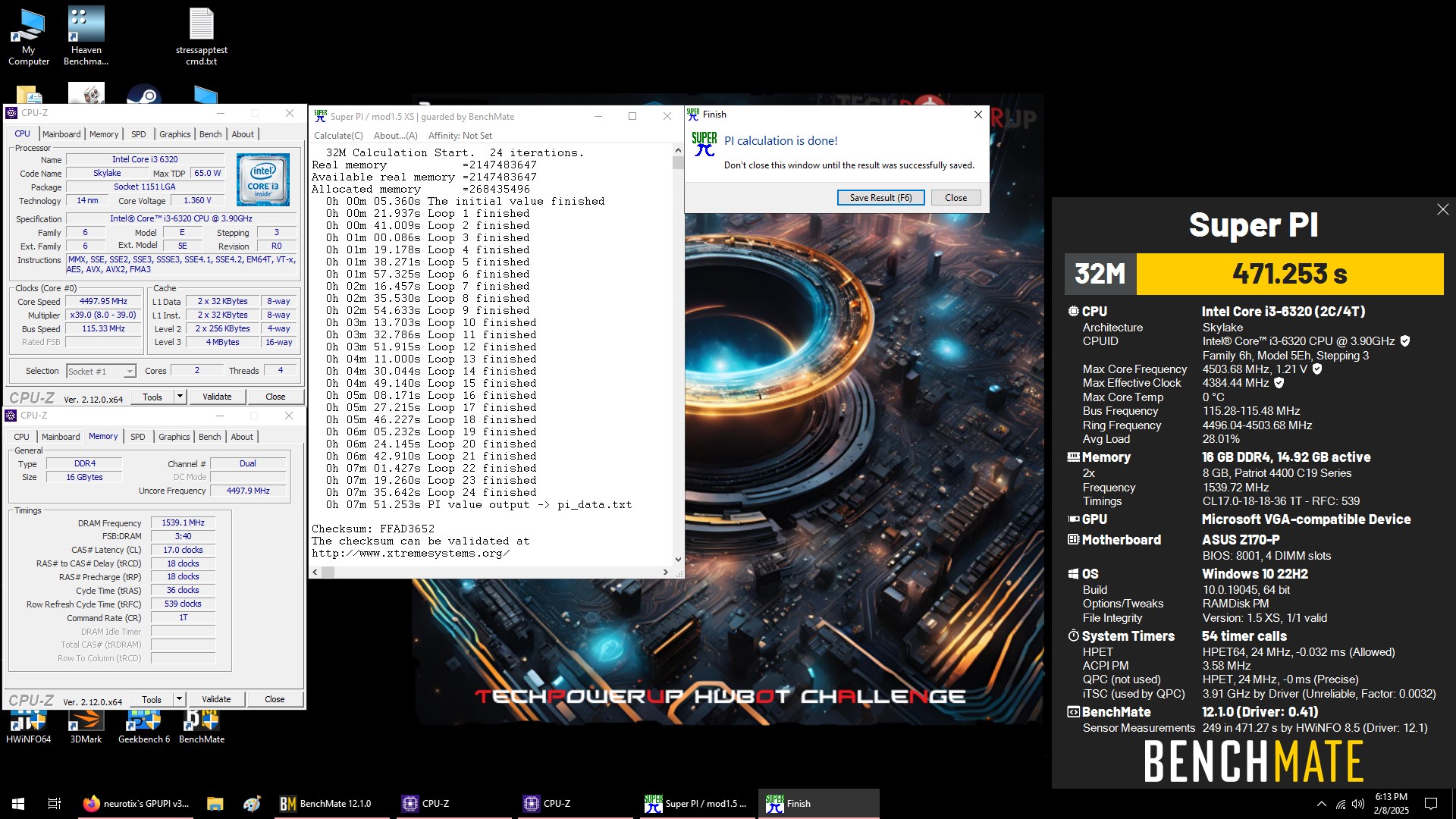Switch to Finish taskbar item

819,804
